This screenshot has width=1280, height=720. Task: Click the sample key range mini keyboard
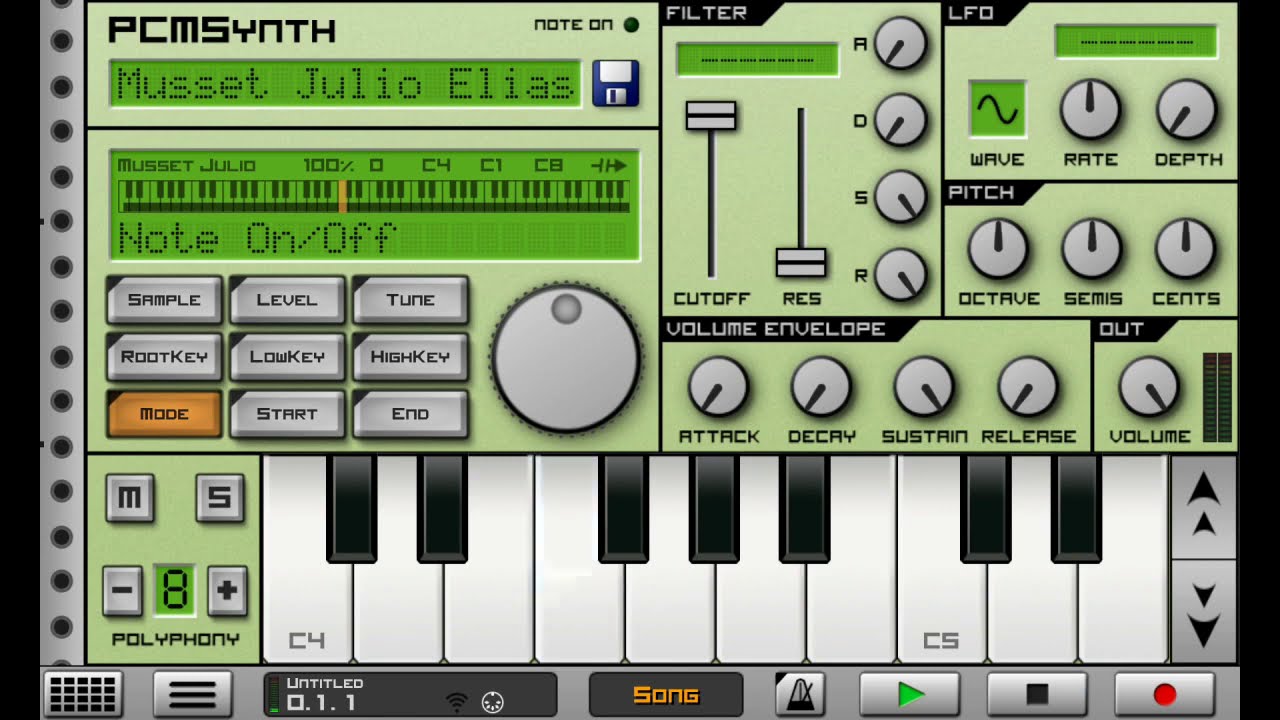374,195
